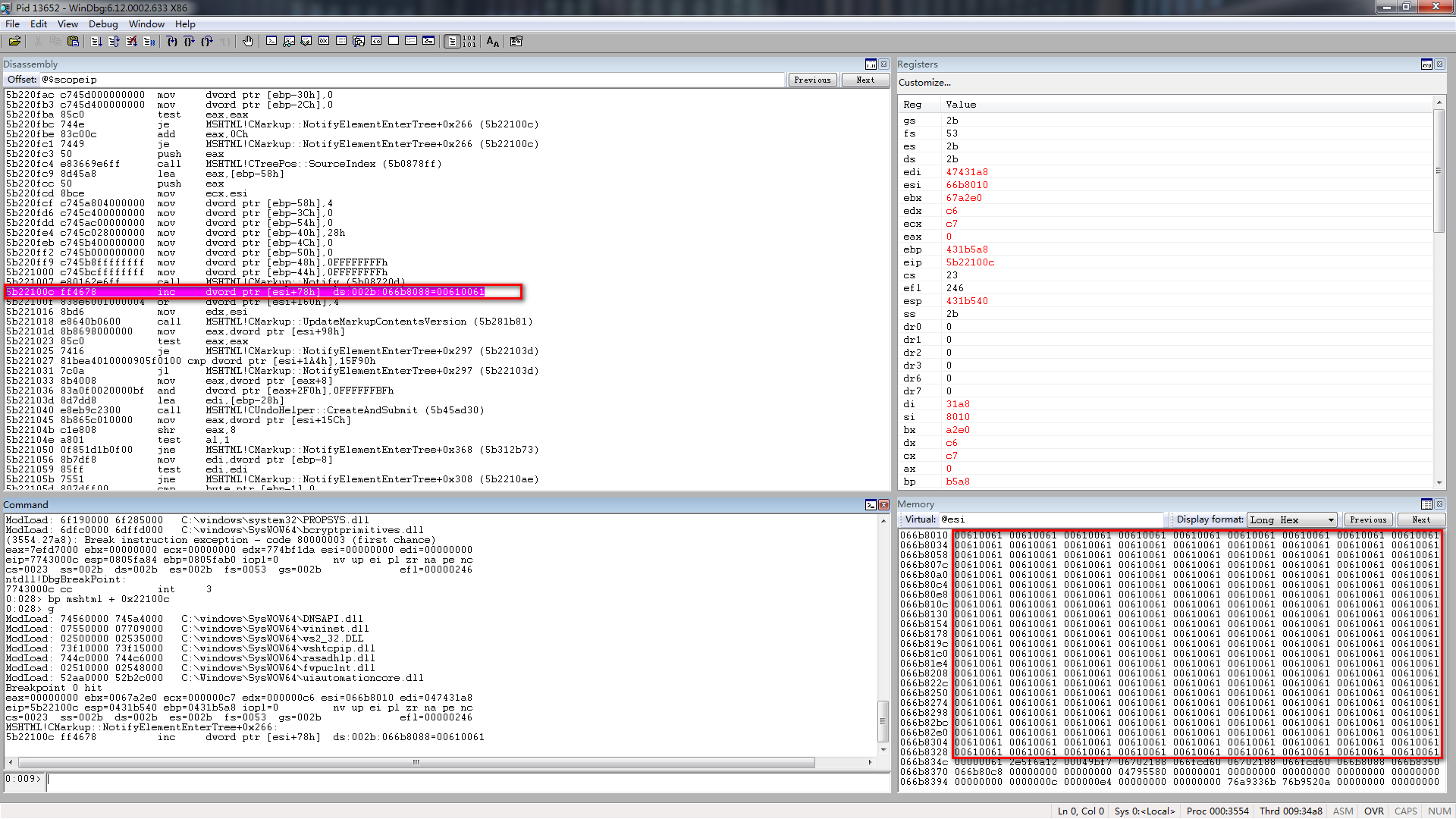Select the esp register value 431b540
This screenshot has height=819, width=1456.
967,301
